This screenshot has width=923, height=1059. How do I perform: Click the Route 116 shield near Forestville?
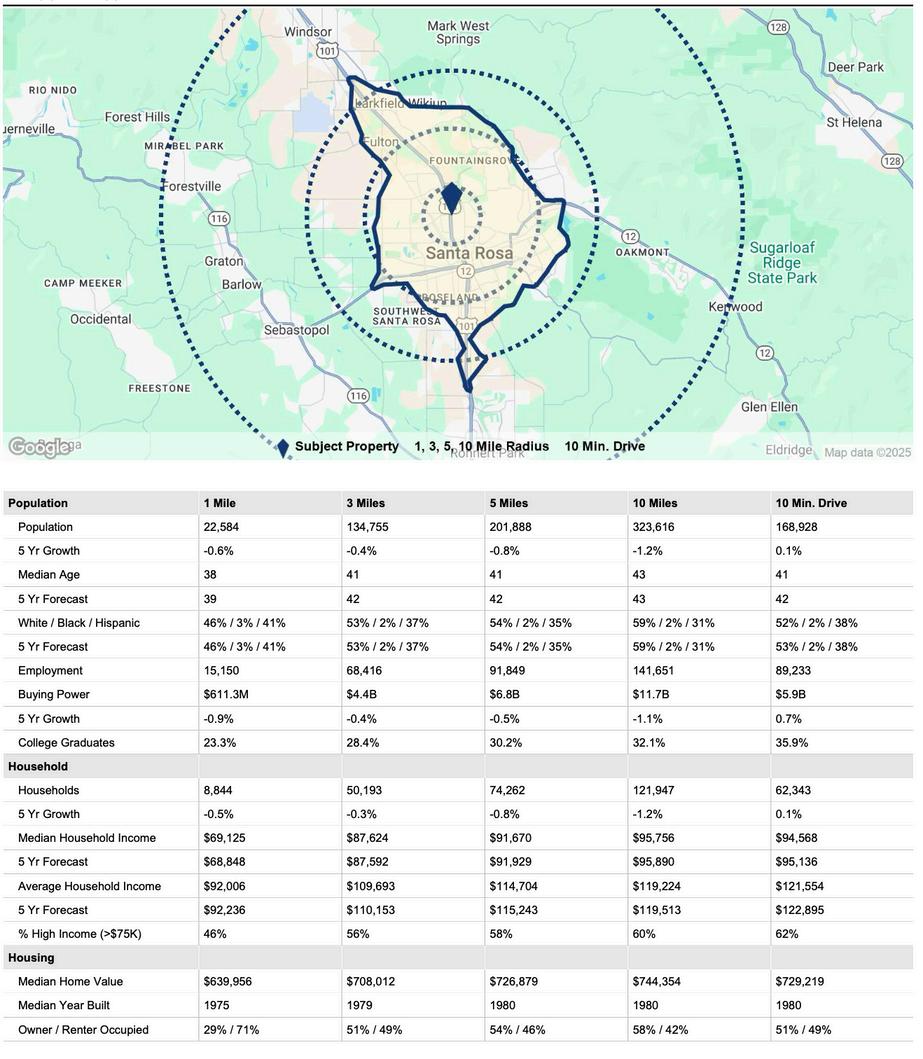pos(219,219)
